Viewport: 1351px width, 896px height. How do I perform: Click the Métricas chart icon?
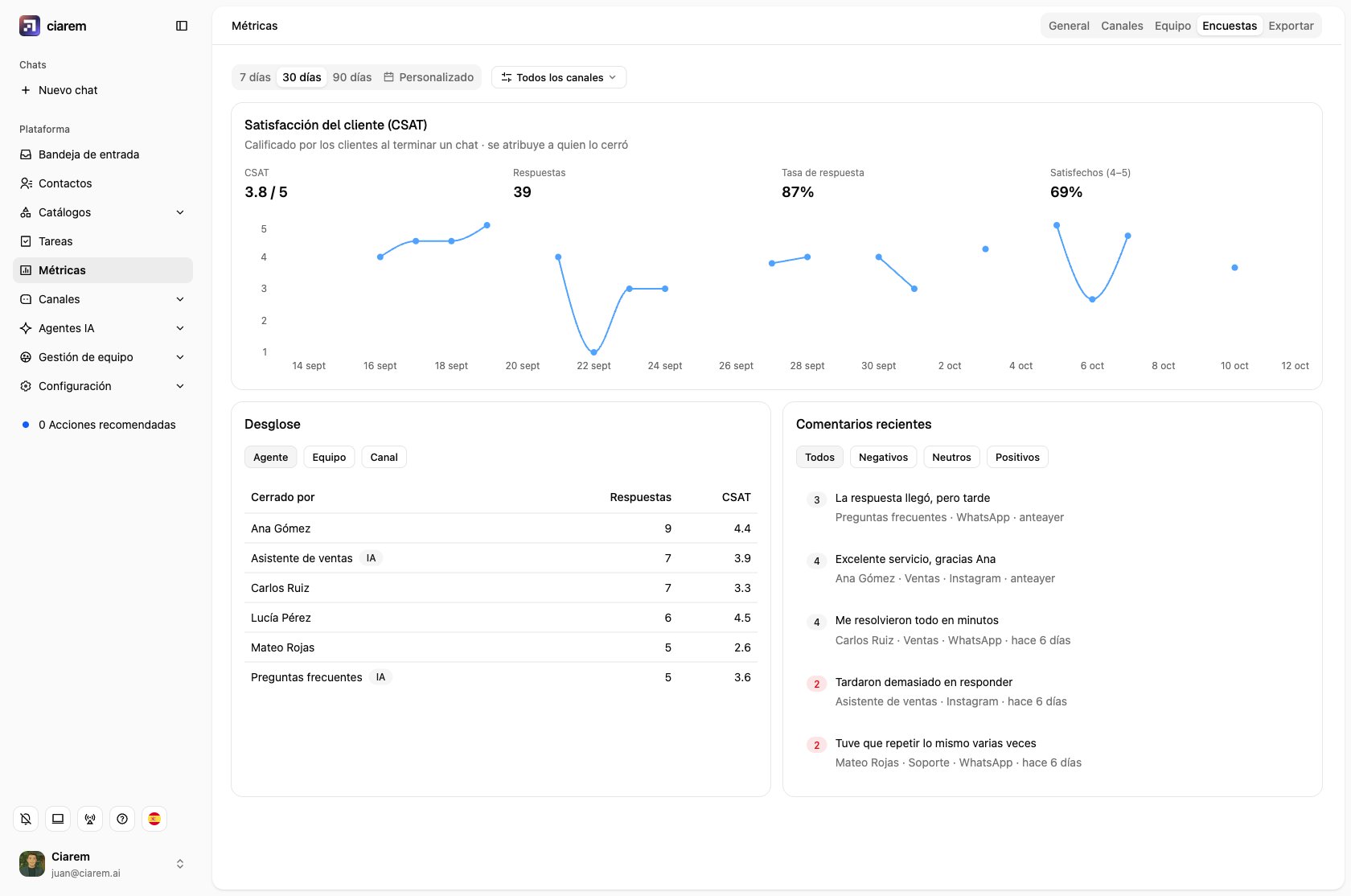(x=26, y=270)
